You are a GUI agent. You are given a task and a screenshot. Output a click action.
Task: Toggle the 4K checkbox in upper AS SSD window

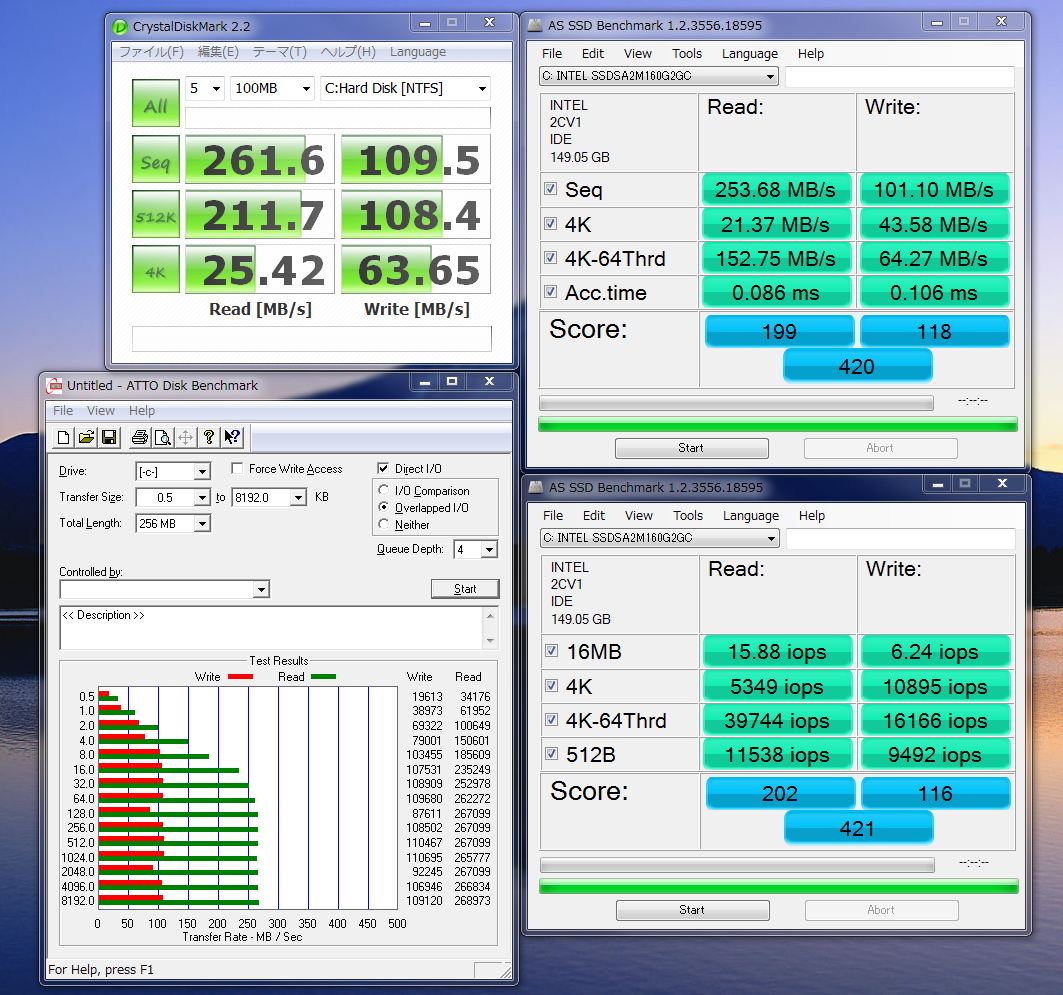550,223
